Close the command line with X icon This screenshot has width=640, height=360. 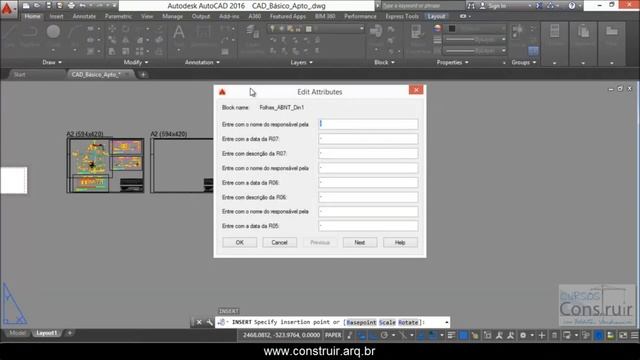point(199,322)
